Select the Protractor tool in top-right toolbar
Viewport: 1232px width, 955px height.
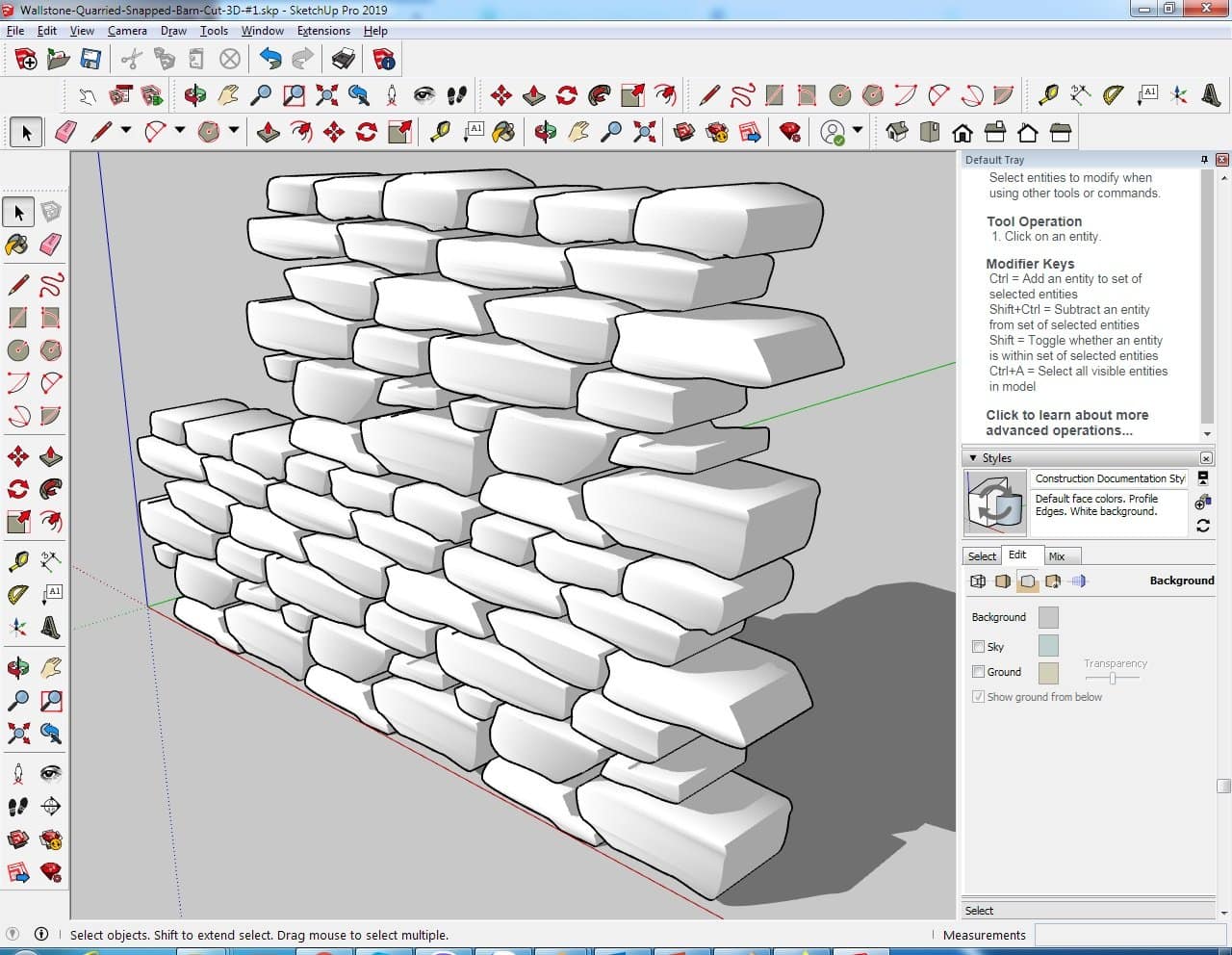click(x=1113, y=94)
